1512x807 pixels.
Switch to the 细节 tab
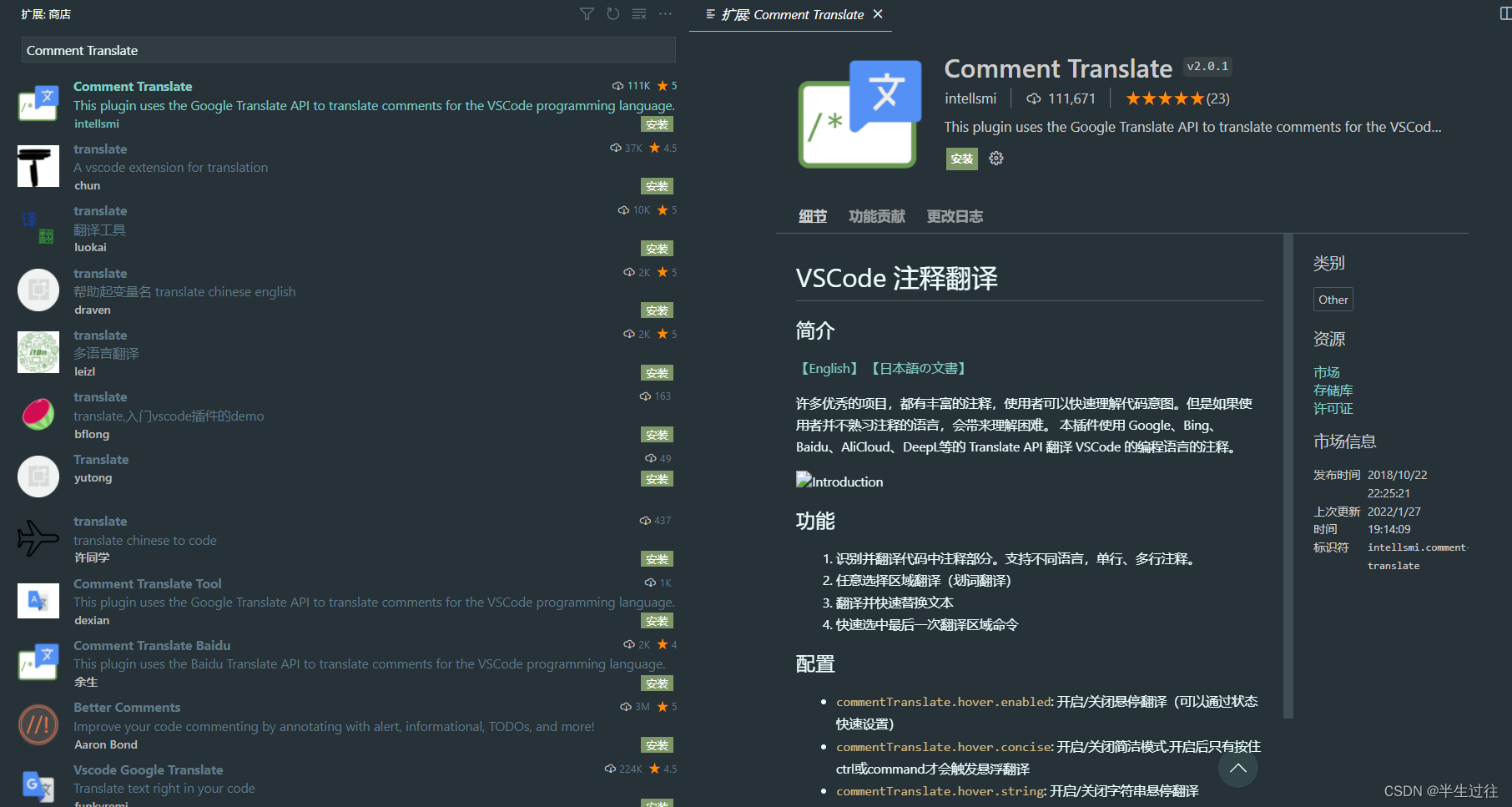pyautogui.click(x=813, y=216)
